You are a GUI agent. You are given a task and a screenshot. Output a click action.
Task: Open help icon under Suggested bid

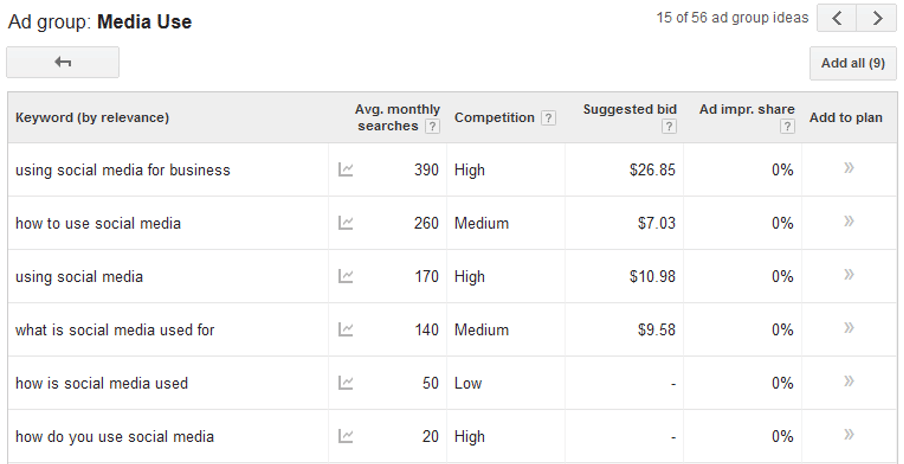(x=669, y=127)
